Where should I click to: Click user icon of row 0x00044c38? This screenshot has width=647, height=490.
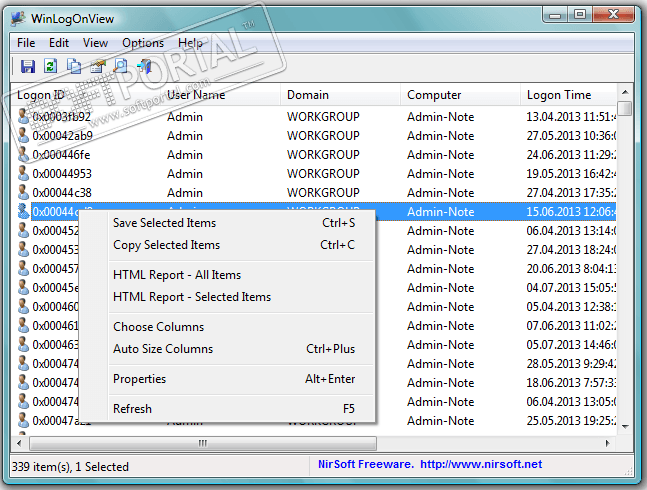point(24,192)
